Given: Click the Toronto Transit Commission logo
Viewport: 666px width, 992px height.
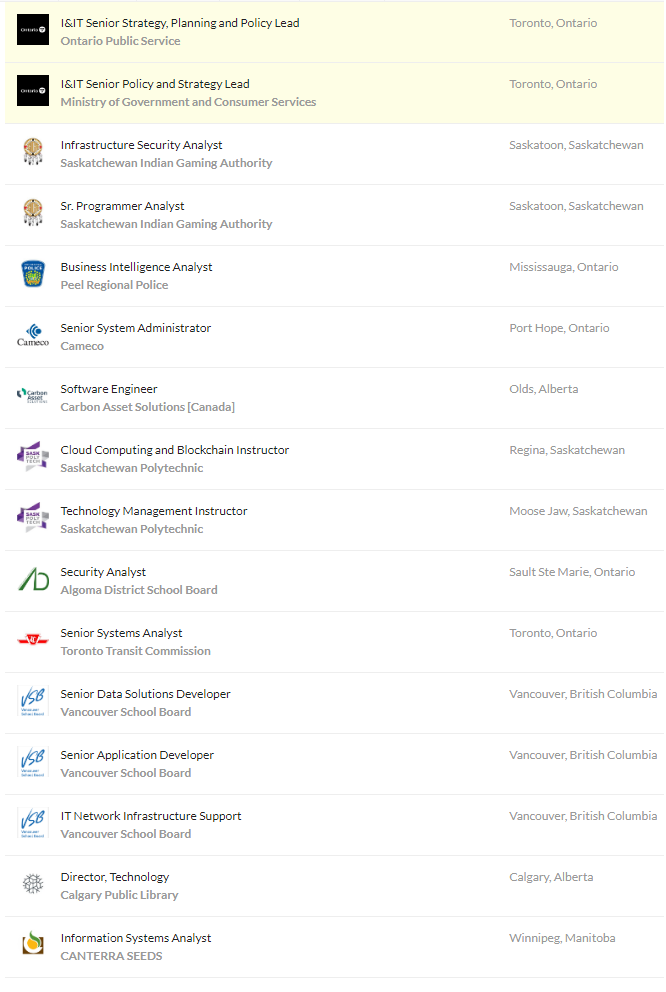Looking at the screenshot, I should coord(33,640).
